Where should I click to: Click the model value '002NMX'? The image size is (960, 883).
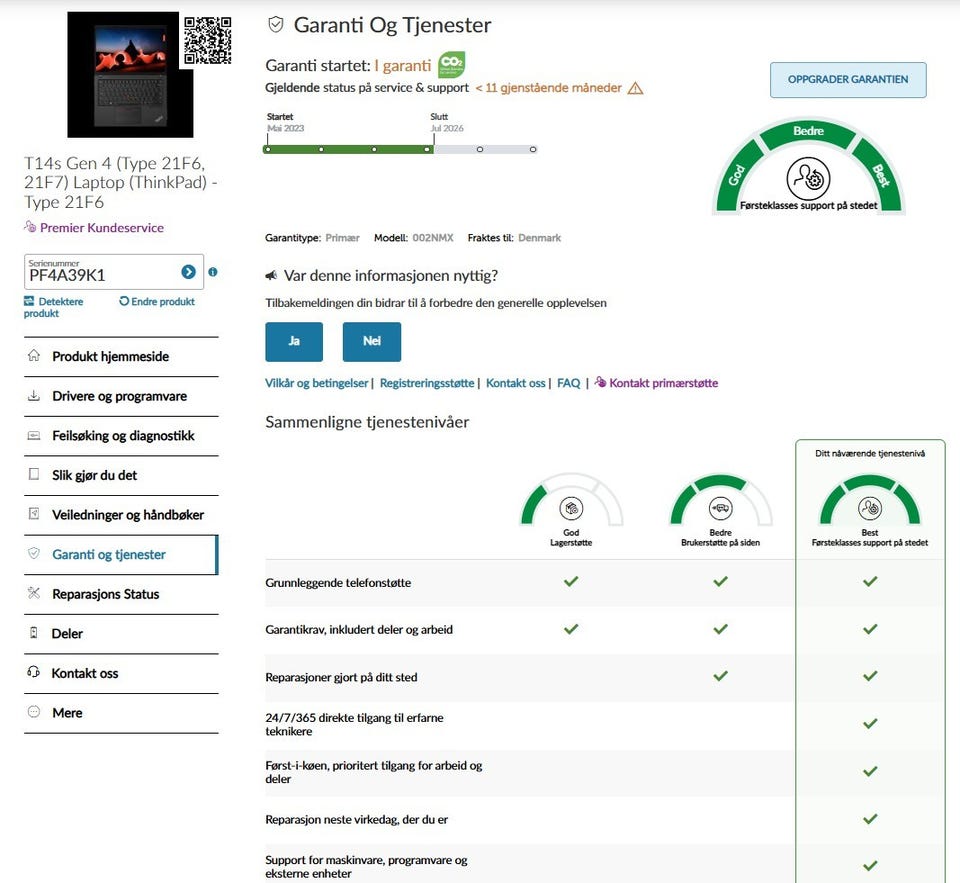[x=433, y=238]
